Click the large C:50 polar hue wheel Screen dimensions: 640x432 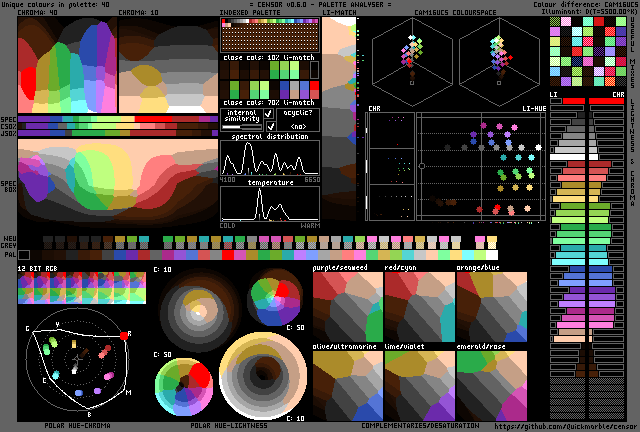(184, 385)
